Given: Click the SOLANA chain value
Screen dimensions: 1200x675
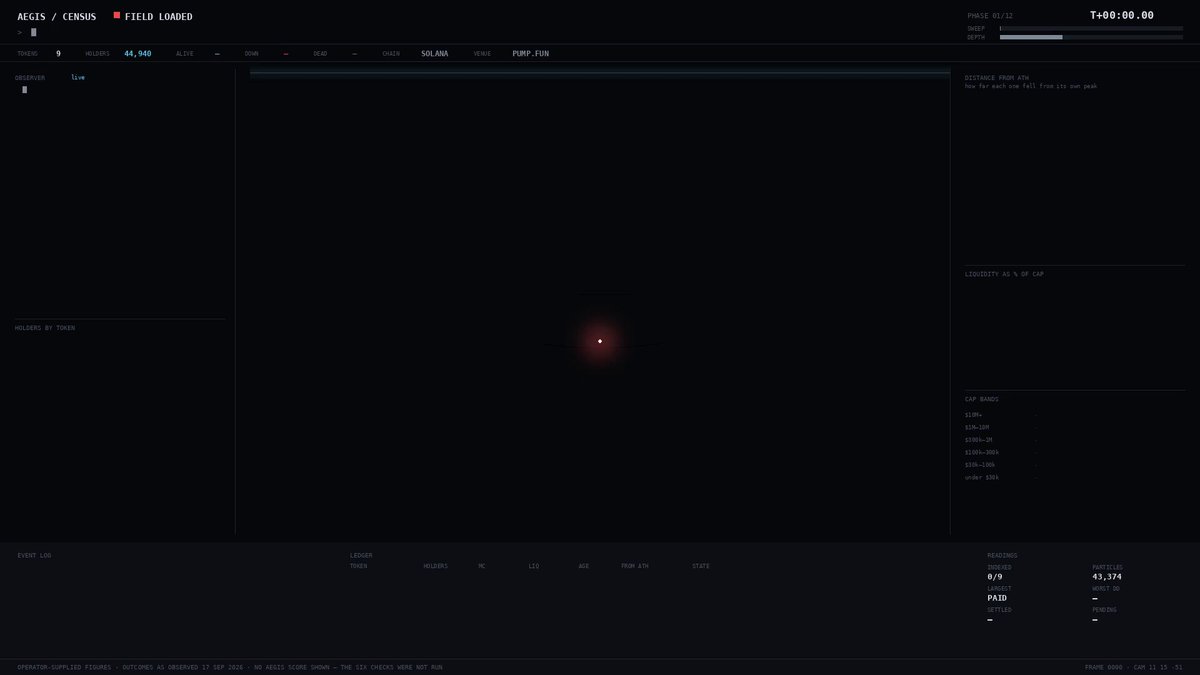Looking at the screenshot, I should 435,53.
